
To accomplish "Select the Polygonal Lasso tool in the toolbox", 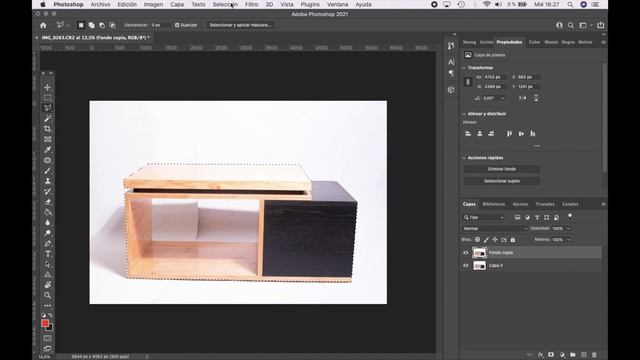I will [x=47, y=108].
